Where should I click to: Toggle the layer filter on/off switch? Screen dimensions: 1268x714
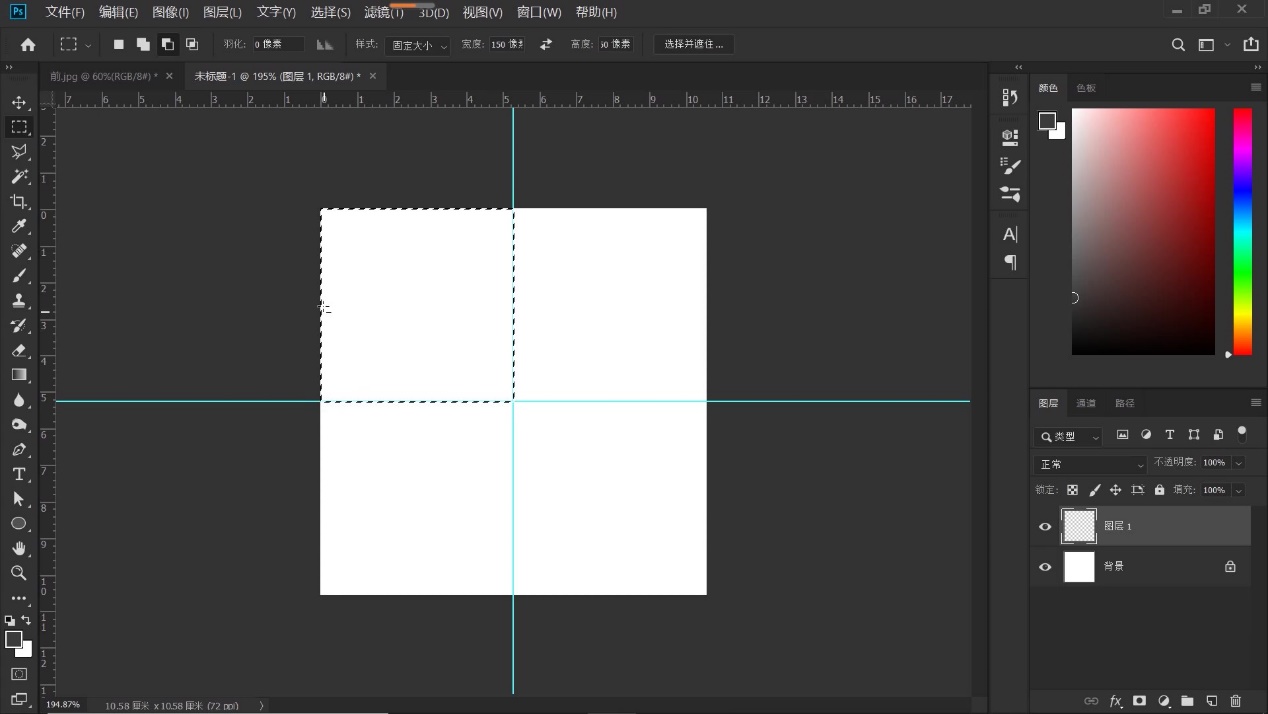(x=1242, y=434)
